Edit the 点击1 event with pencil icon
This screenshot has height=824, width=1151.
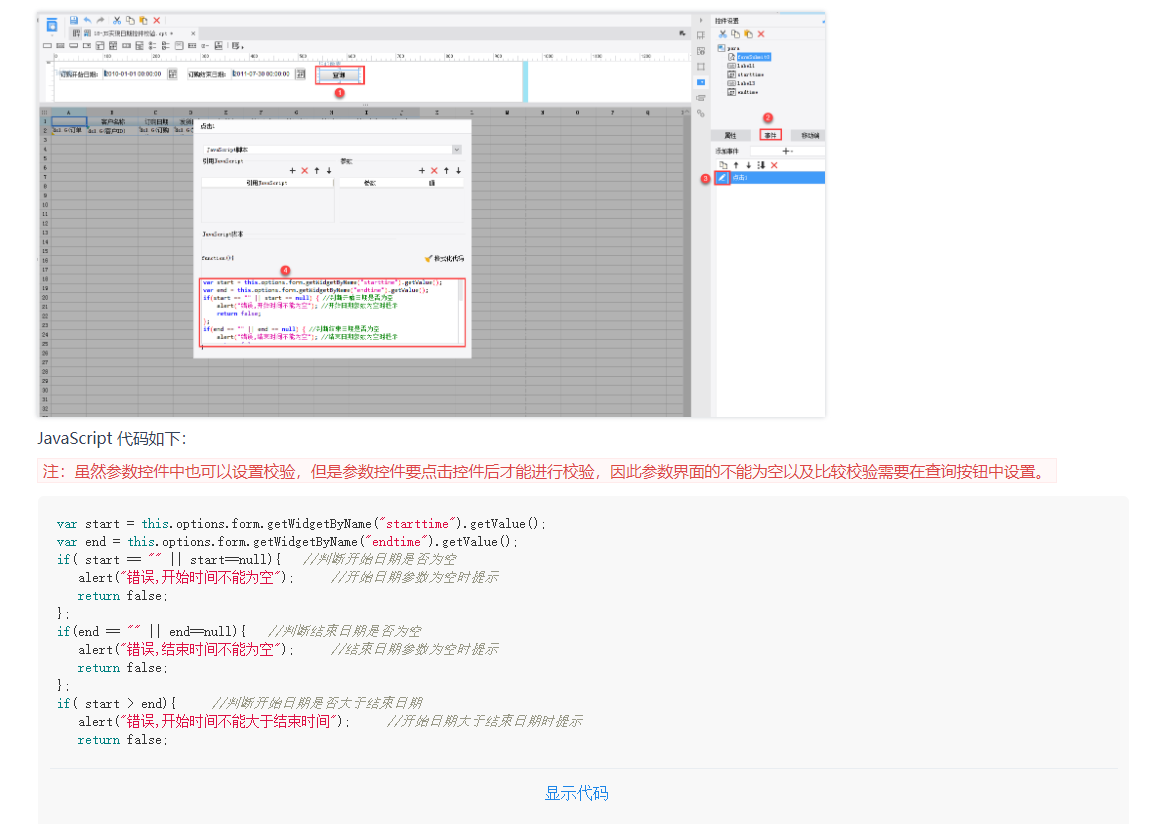(x=722, y=178)
